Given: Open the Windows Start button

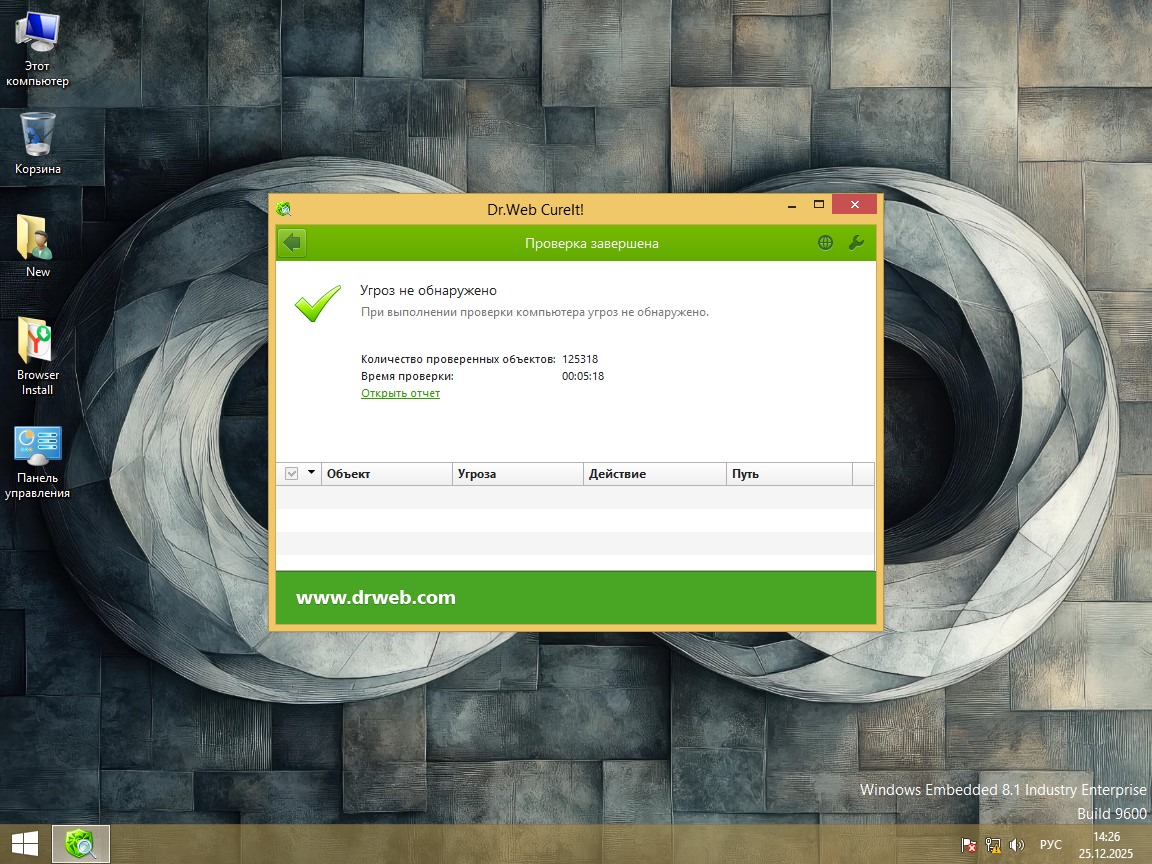Looking at the screenshot, I should [x=25, y=845].
